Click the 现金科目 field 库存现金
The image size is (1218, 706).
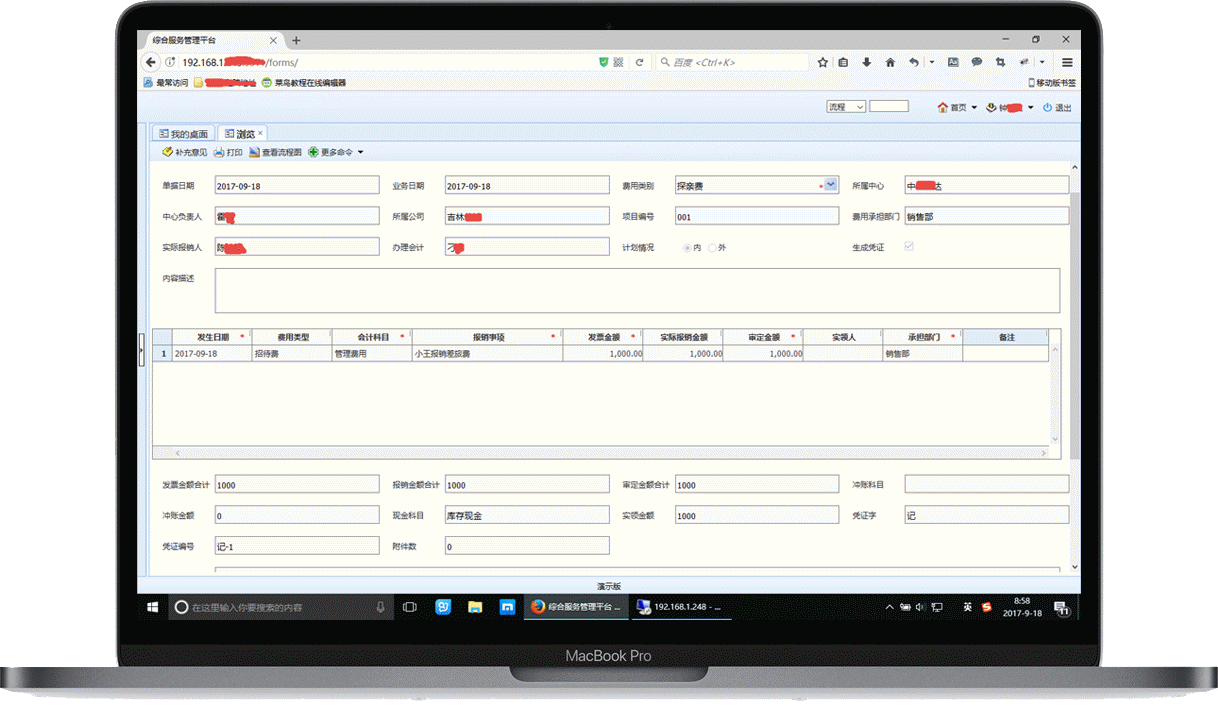tap(527, 515)
